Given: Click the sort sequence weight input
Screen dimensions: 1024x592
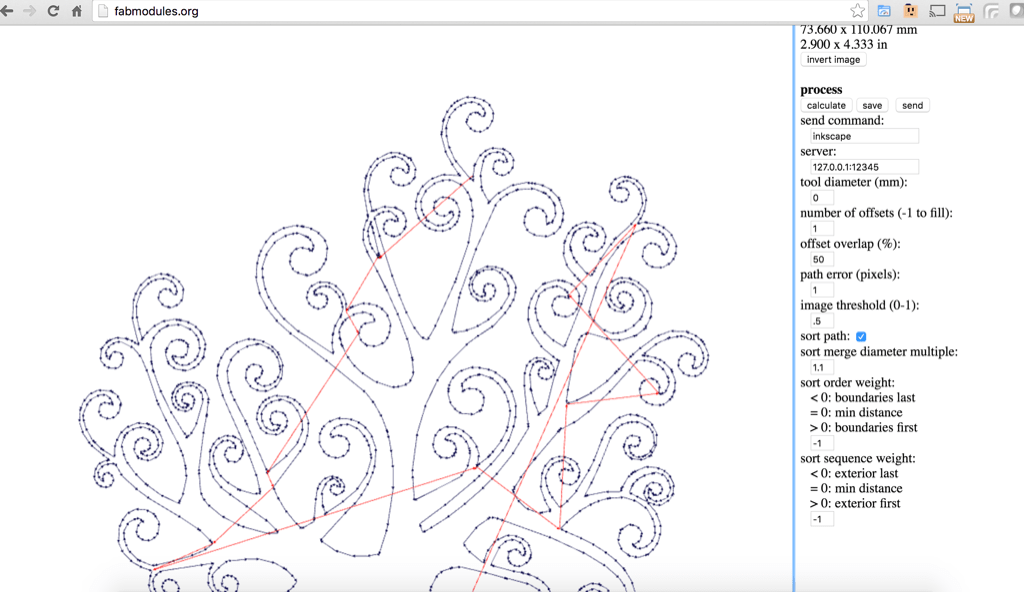Looking at the screenshot, I should pos(822,519).
